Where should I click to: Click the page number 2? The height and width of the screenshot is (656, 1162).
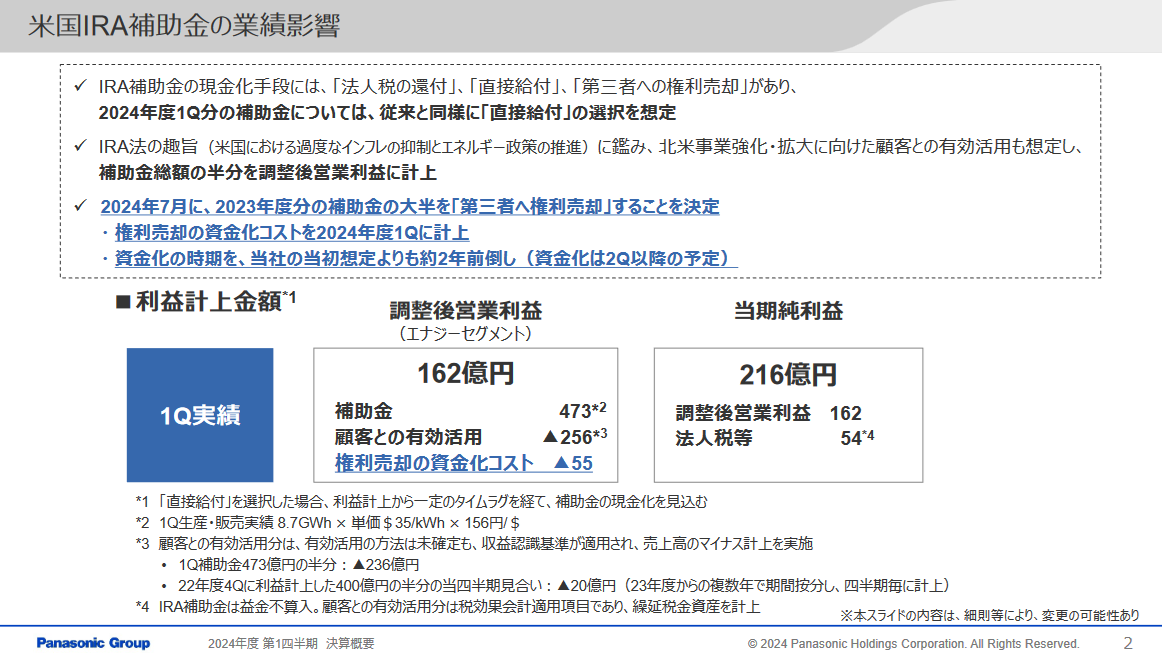pyautogui.click(x=1128, y=644)
